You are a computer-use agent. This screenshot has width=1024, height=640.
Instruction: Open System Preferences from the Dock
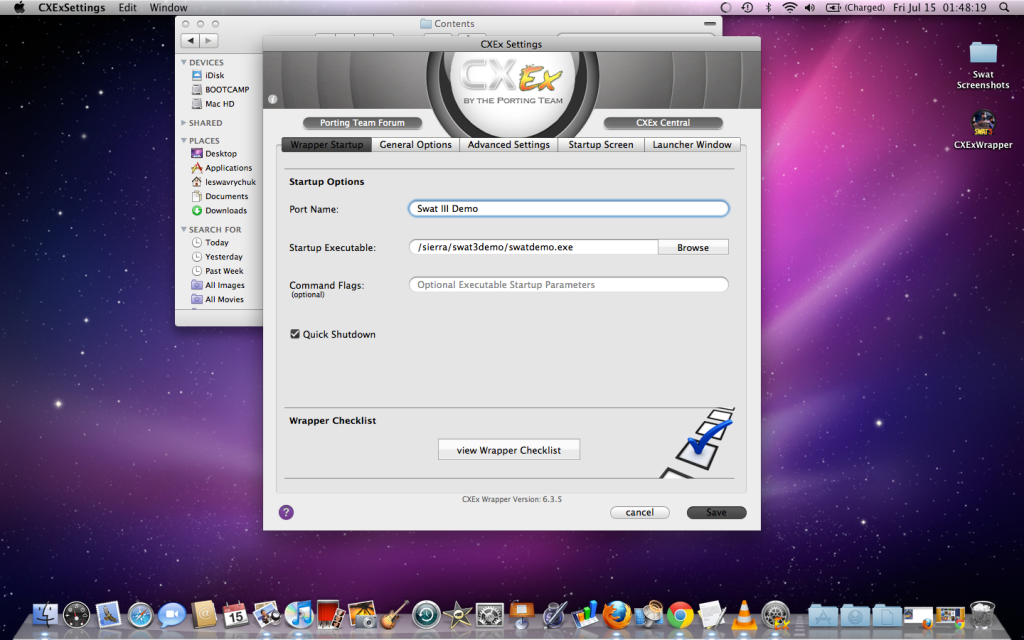pos(489,616)
